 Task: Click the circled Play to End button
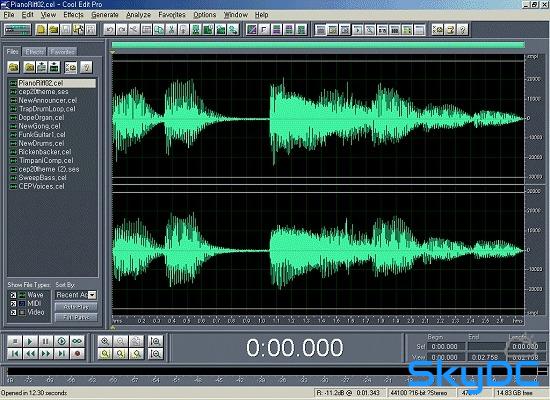(61, 341)
